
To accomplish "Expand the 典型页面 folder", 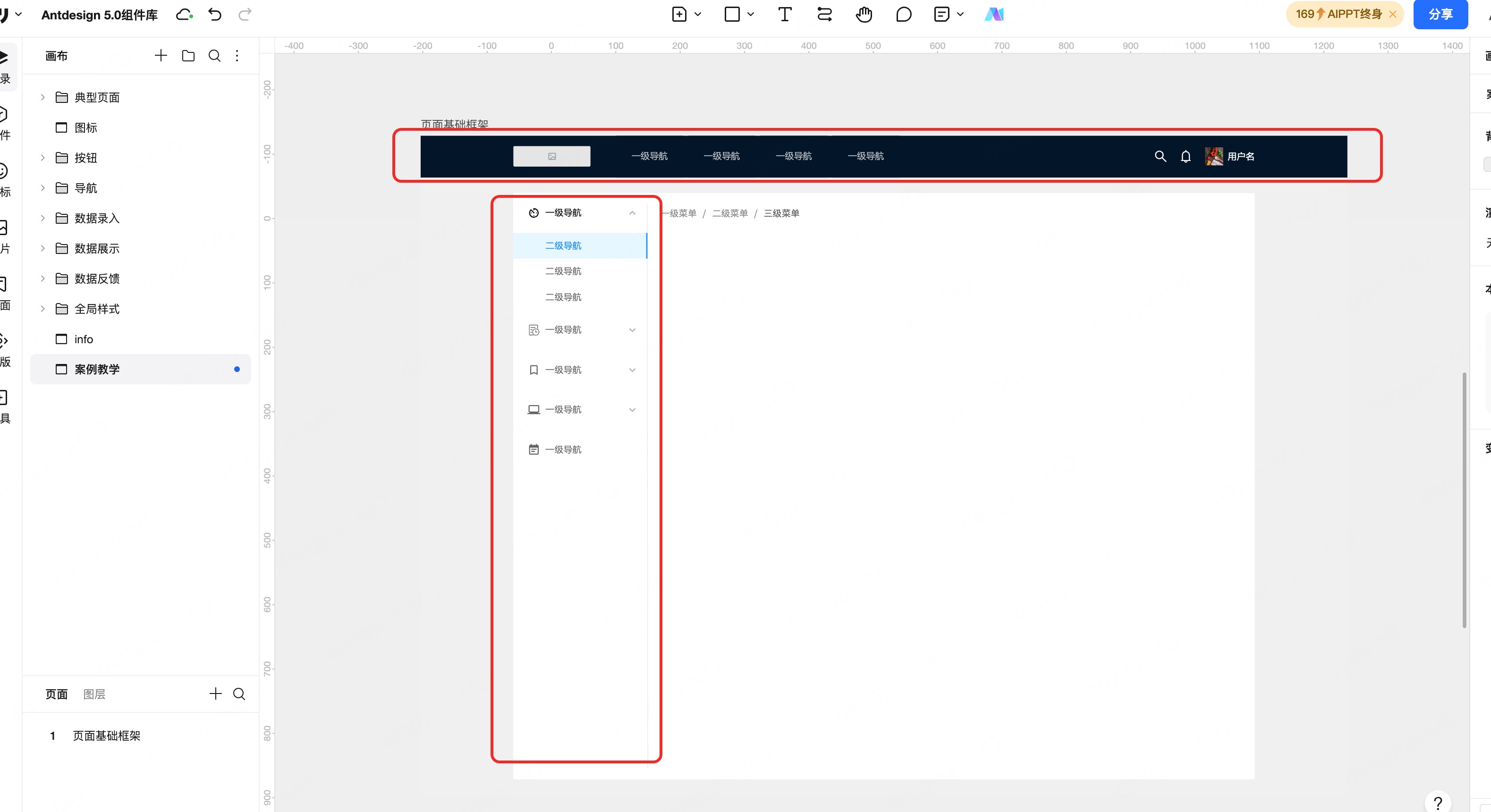I will coord(42,97).
